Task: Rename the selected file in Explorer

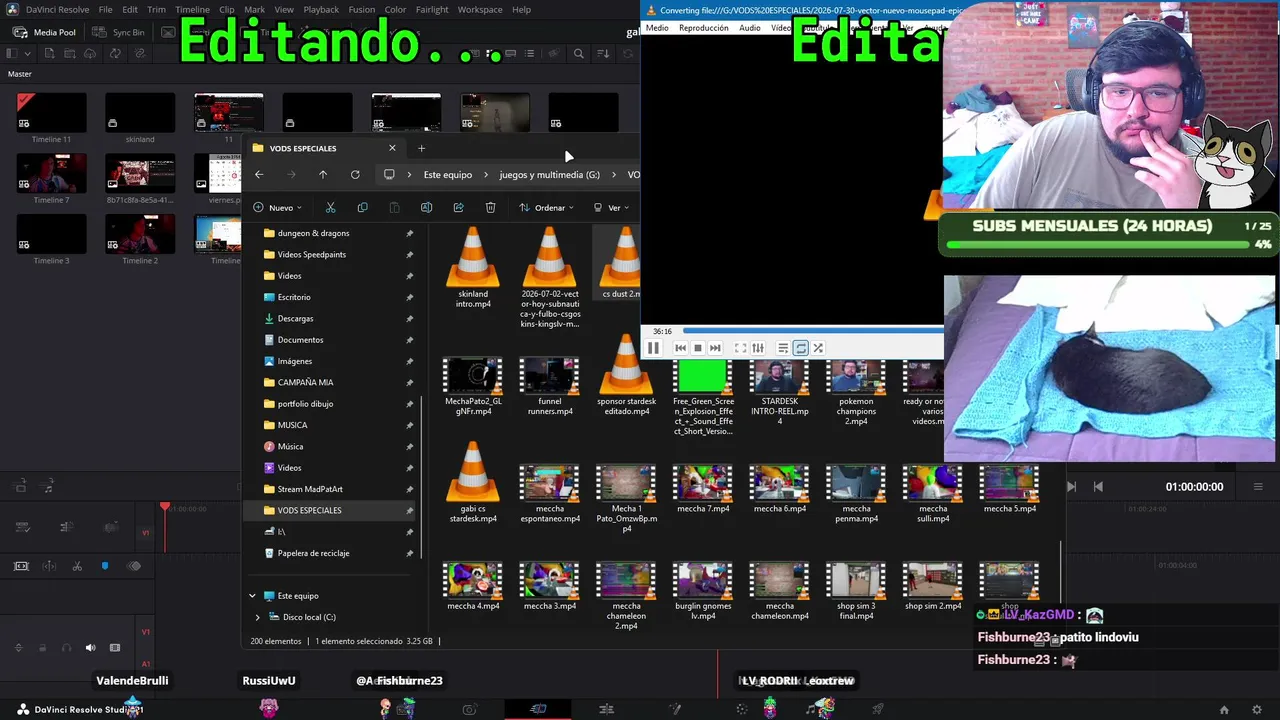Action: click(426, 208)
